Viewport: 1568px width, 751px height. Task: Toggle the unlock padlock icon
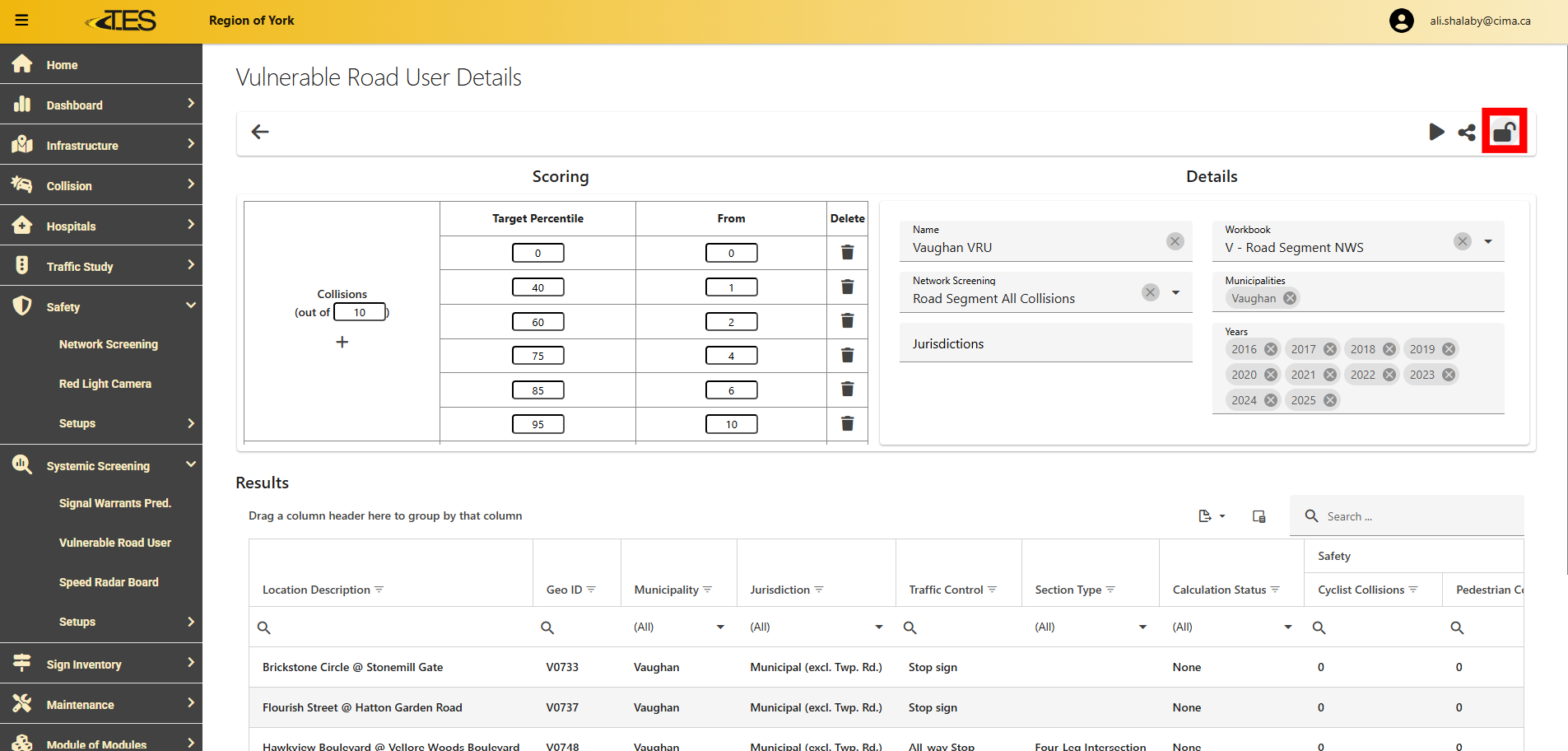[1504, 132]
